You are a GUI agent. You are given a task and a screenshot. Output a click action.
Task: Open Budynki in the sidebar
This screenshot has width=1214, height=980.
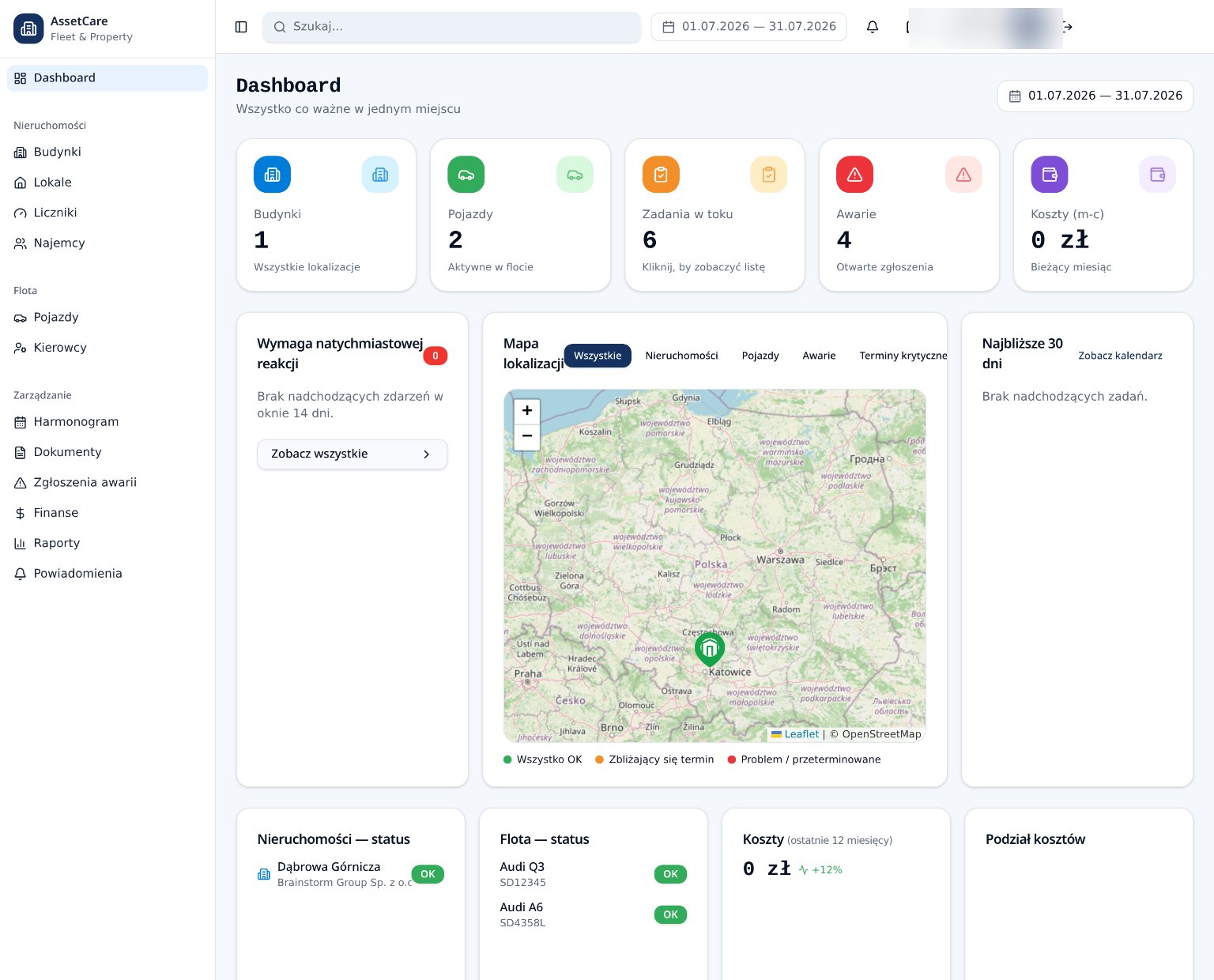[x=107, y=152]
